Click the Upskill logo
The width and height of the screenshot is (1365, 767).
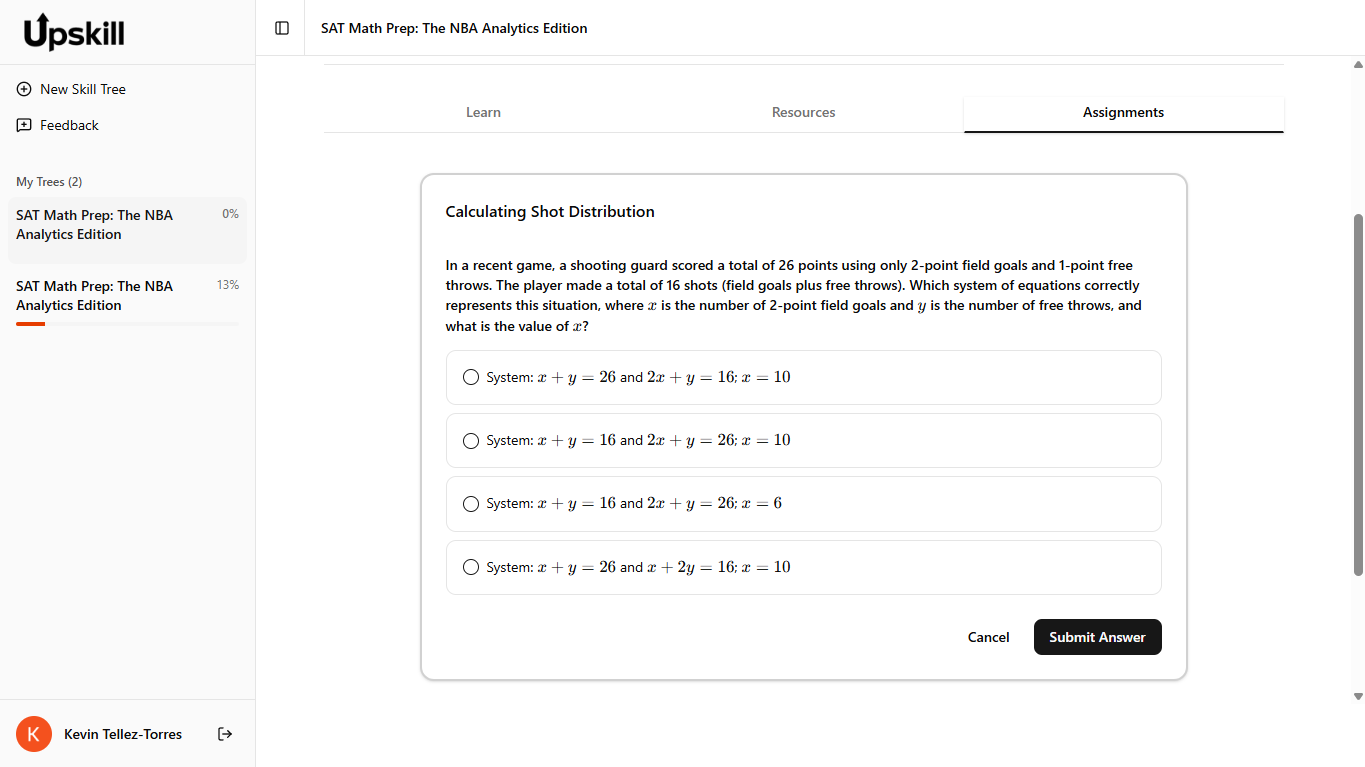(74, 32)
